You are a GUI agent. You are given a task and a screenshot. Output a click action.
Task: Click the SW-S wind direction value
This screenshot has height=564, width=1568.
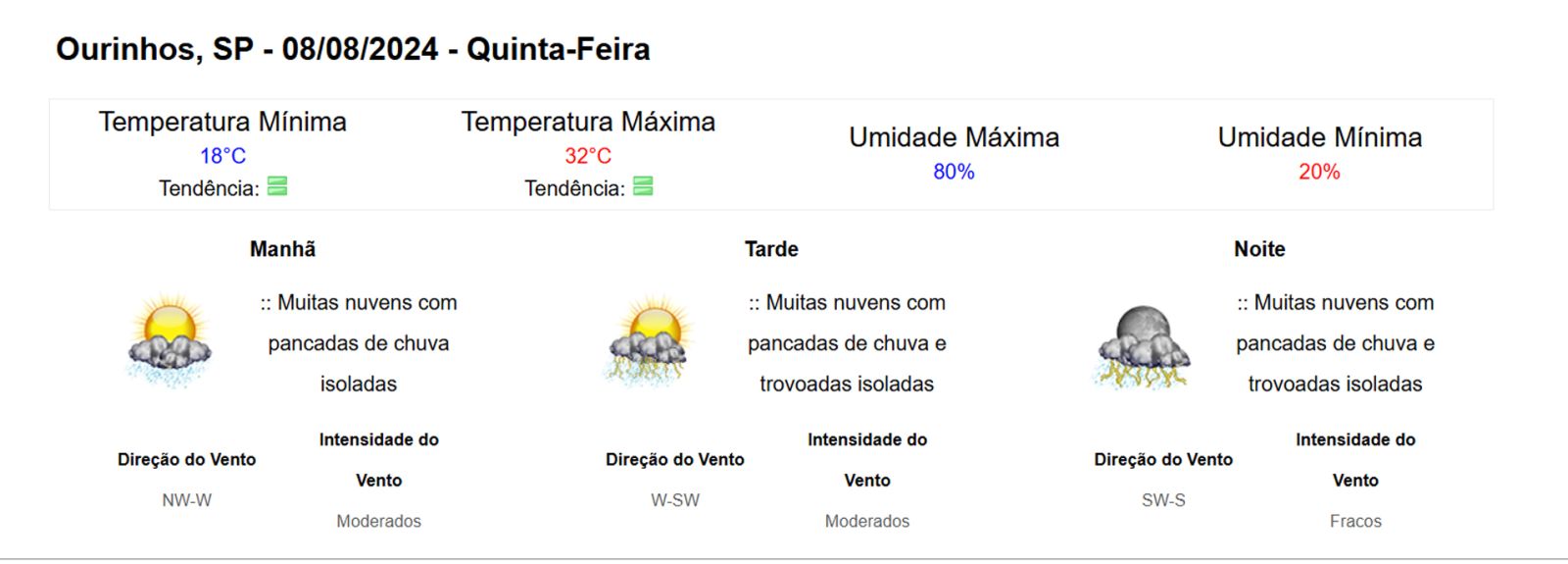(x=1163, y=500)
